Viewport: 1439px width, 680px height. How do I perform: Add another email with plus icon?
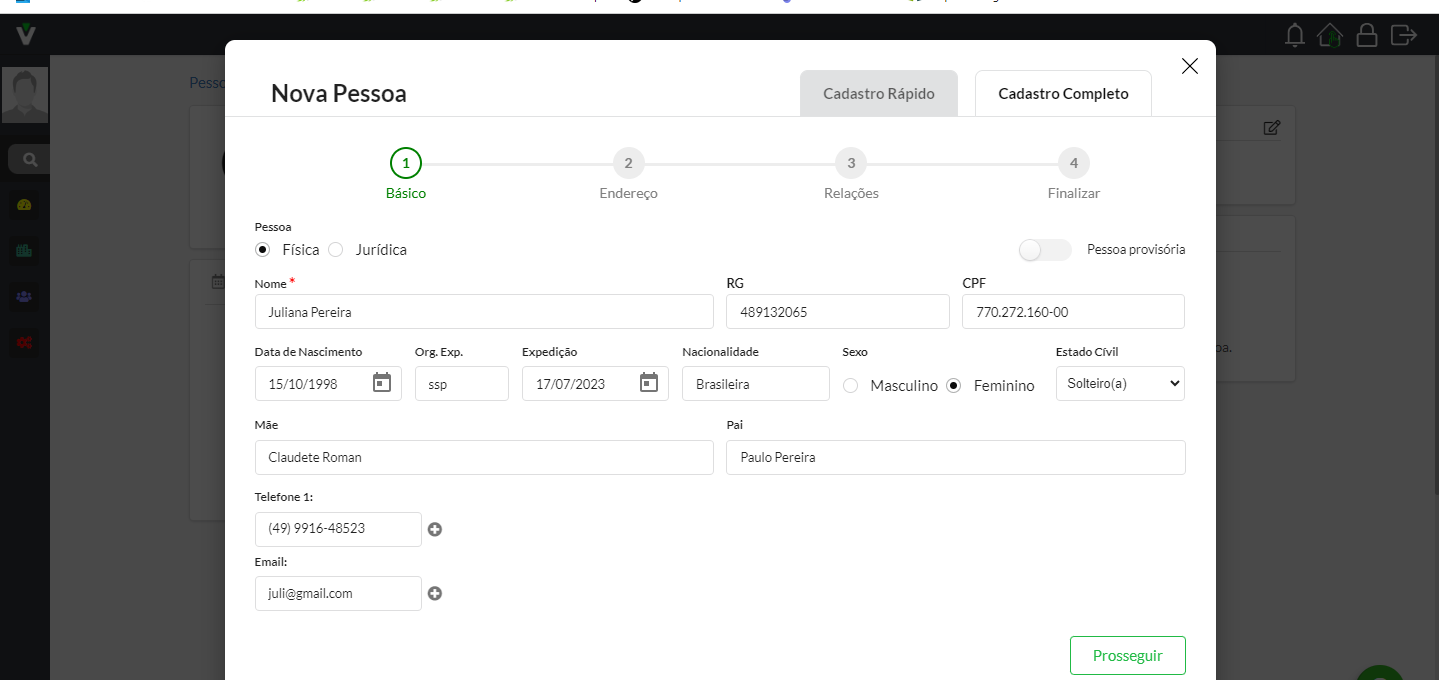coord(435,593)
